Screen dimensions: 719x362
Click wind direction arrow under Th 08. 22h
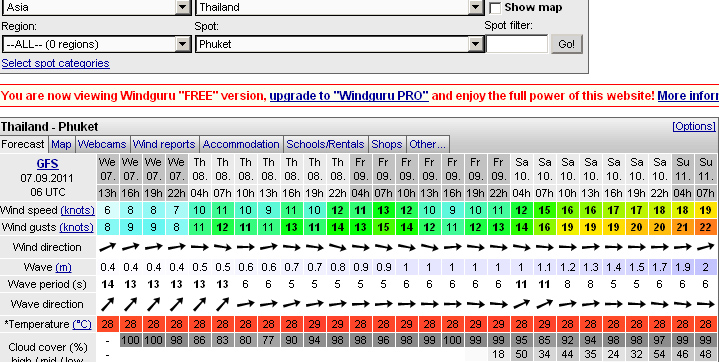pos(337,247)
